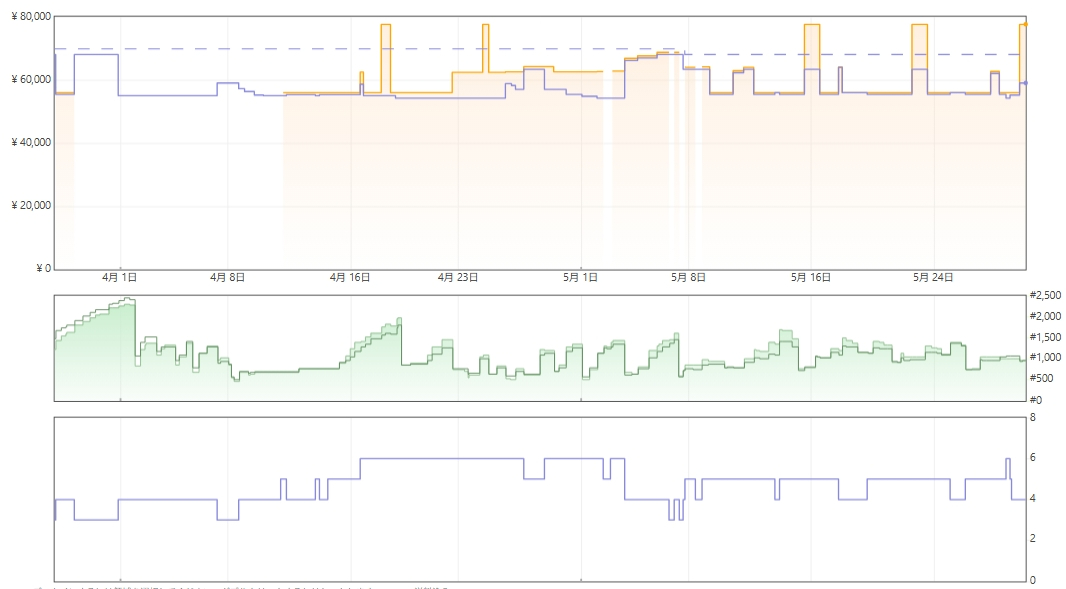Click the 5月 1日 date label
Viewport: 1066px width, 589px height.
[581, 277]
